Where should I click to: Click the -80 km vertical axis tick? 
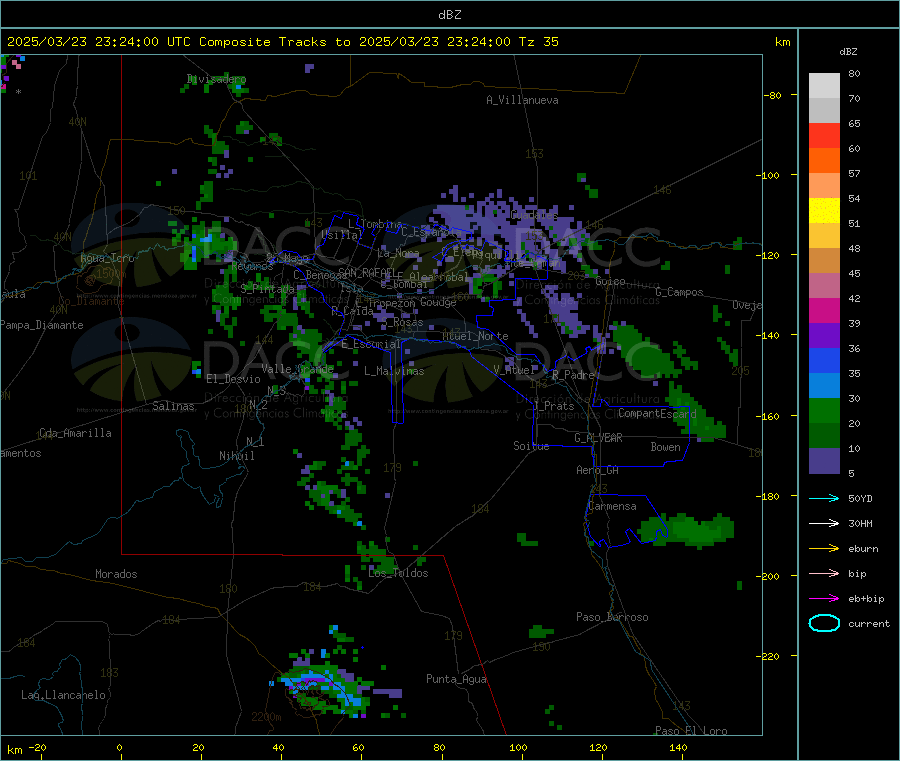click(772, 95)
